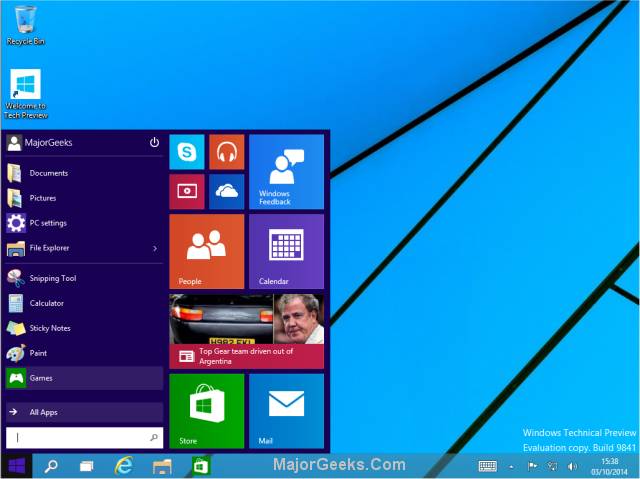Open Games from the Start menu
The height and width of the screenshot is (479, 640).
84,378
